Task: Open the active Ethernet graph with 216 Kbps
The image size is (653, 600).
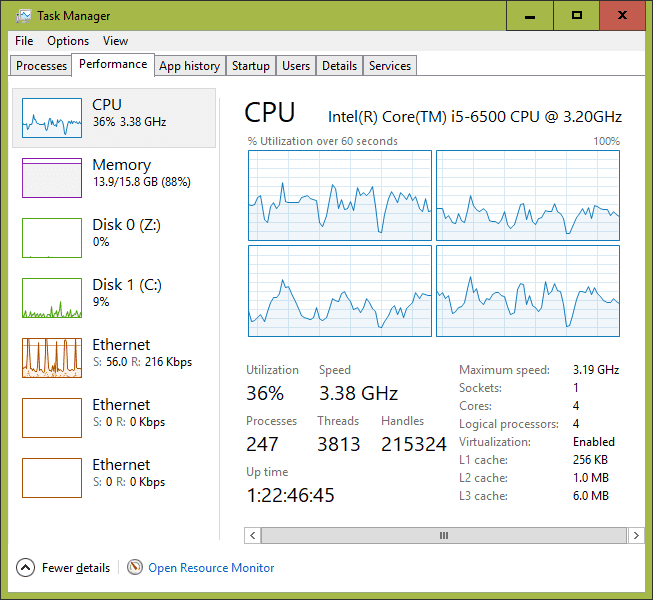Action: 52,357
